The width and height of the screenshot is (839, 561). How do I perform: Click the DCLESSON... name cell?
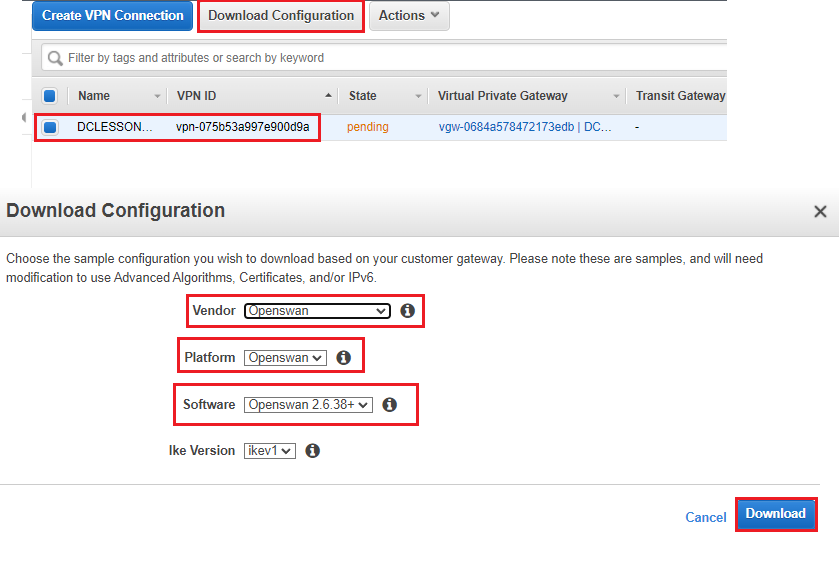115,127
